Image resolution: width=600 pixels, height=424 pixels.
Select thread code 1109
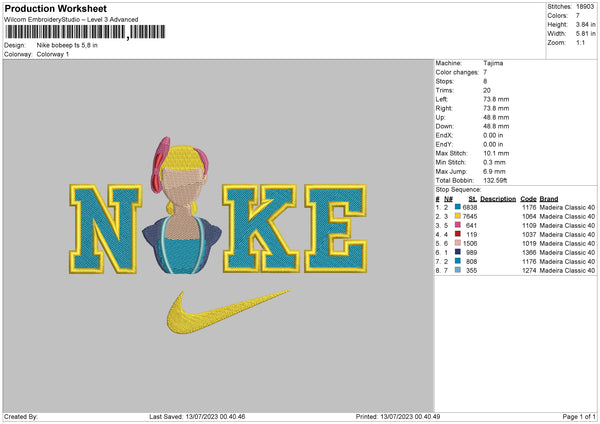point(529,225)
